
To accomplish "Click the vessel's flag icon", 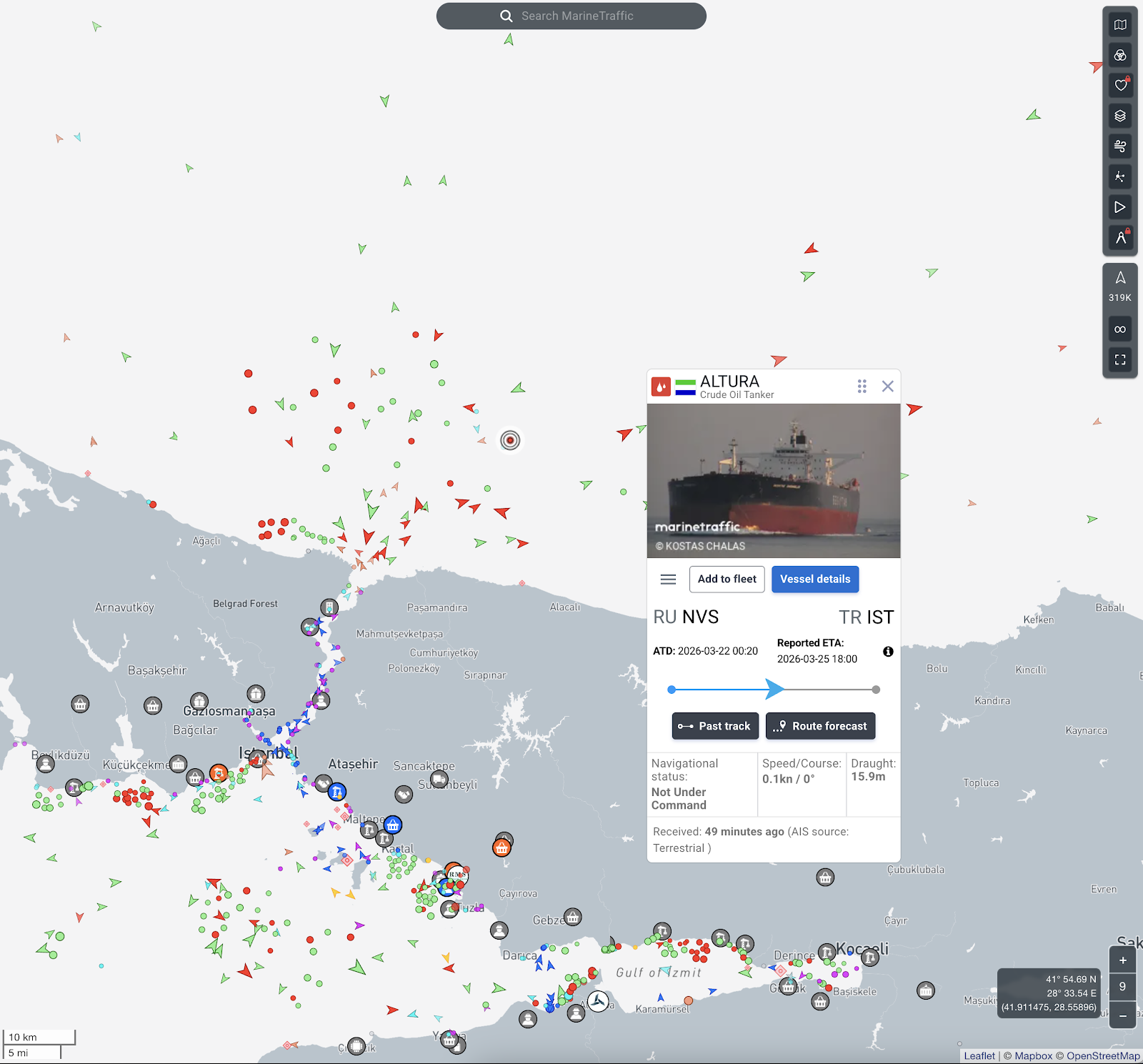I will click(686, 387).
